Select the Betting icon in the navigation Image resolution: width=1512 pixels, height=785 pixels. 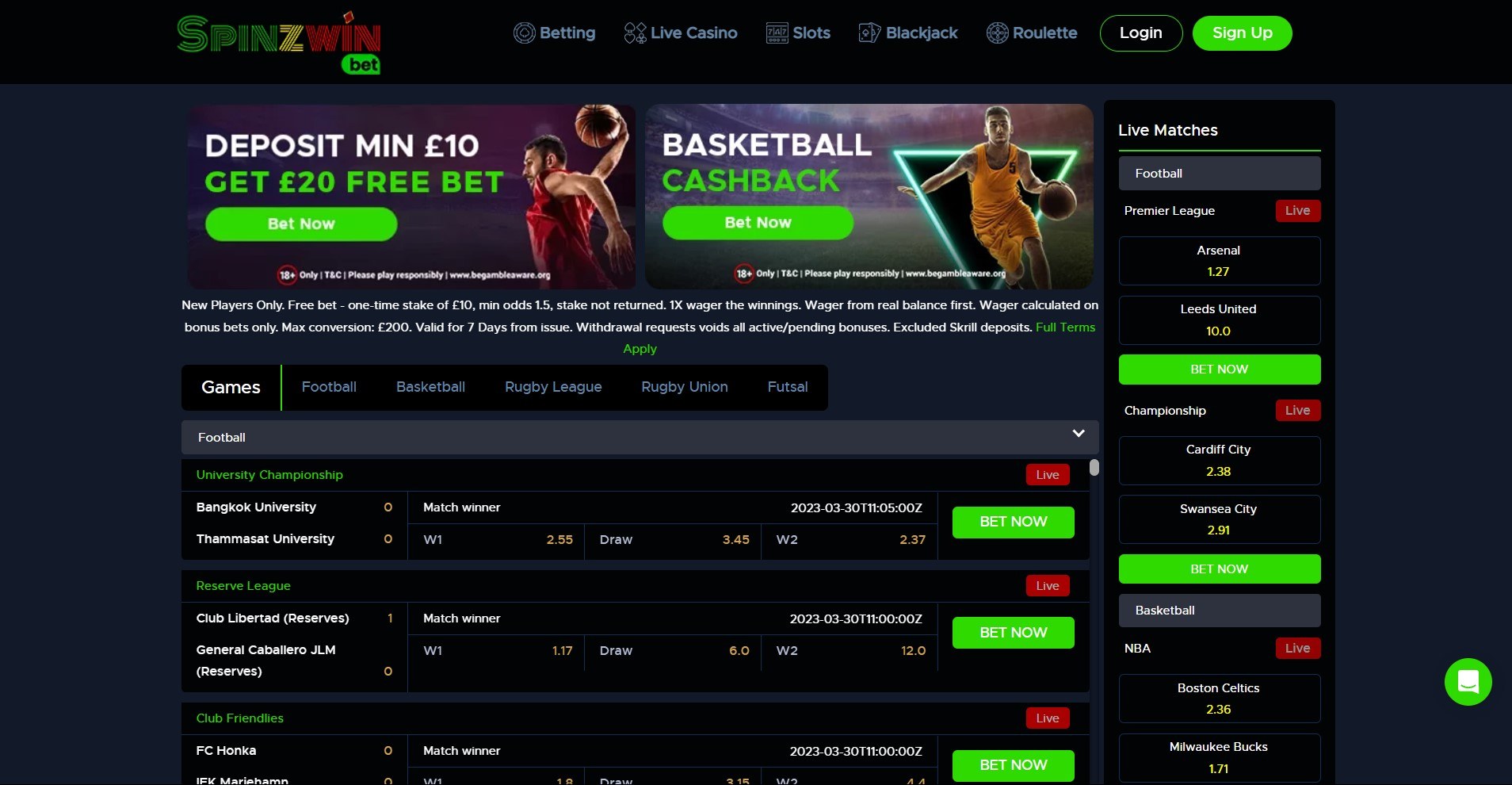pos(525,33)
